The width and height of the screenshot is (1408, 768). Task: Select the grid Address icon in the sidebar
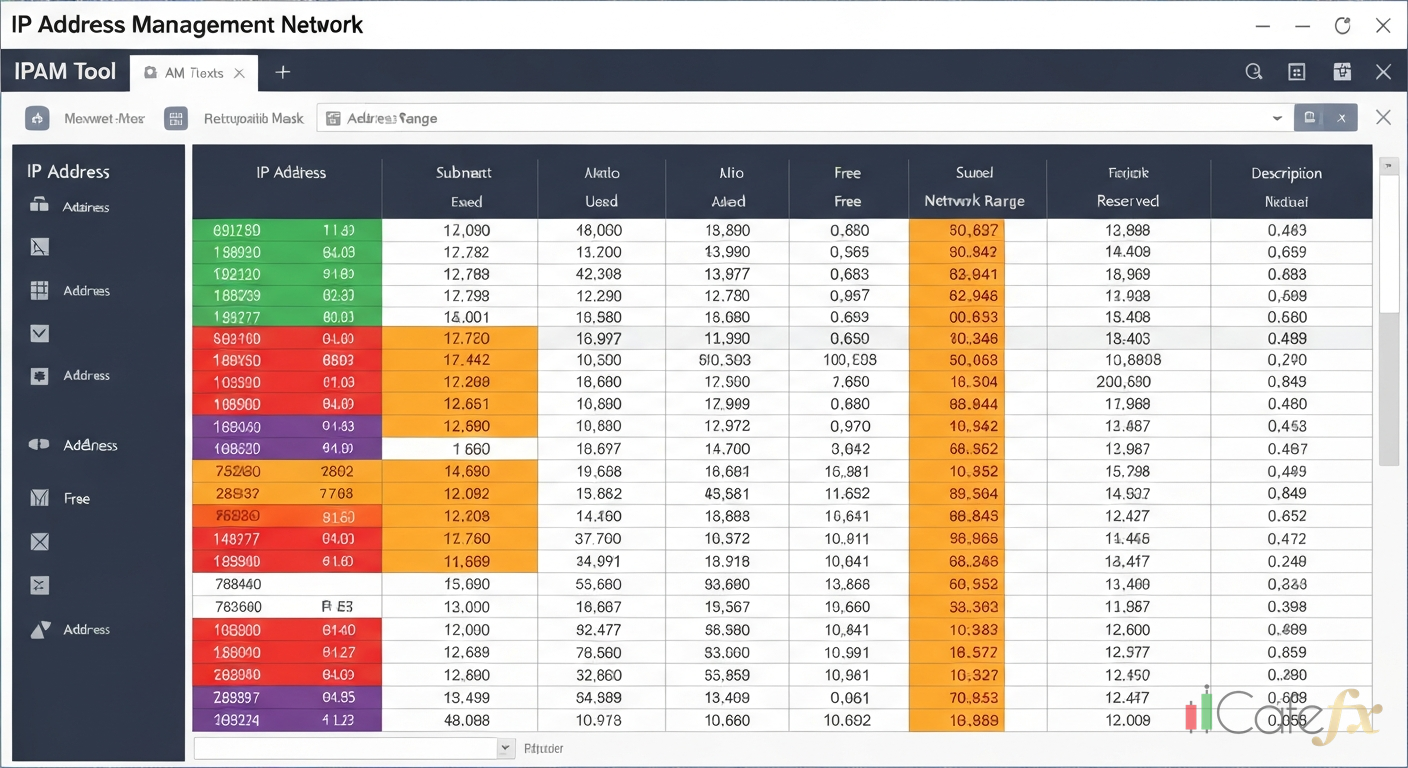38,290
